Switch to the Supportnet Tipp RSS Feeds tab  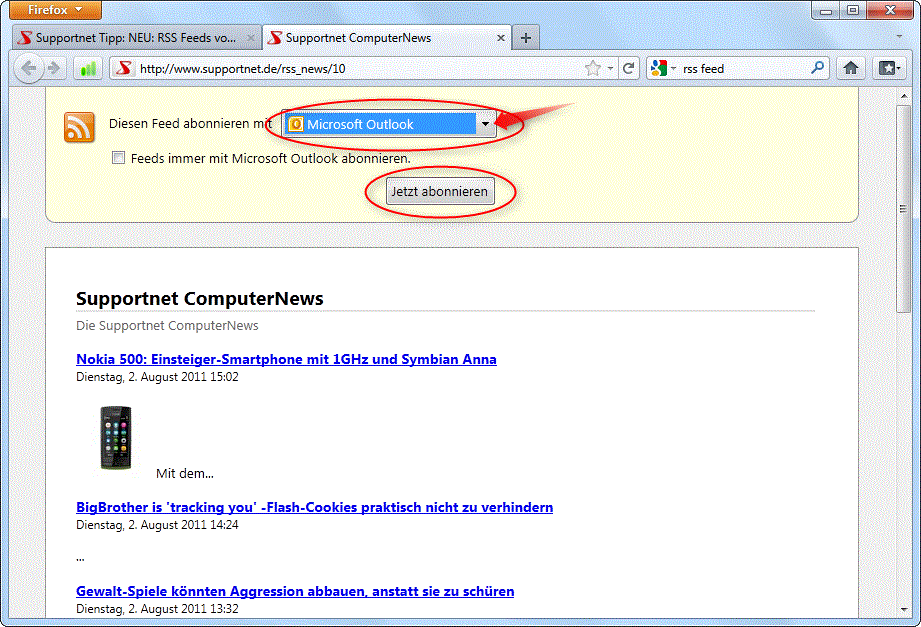(135, 38)
